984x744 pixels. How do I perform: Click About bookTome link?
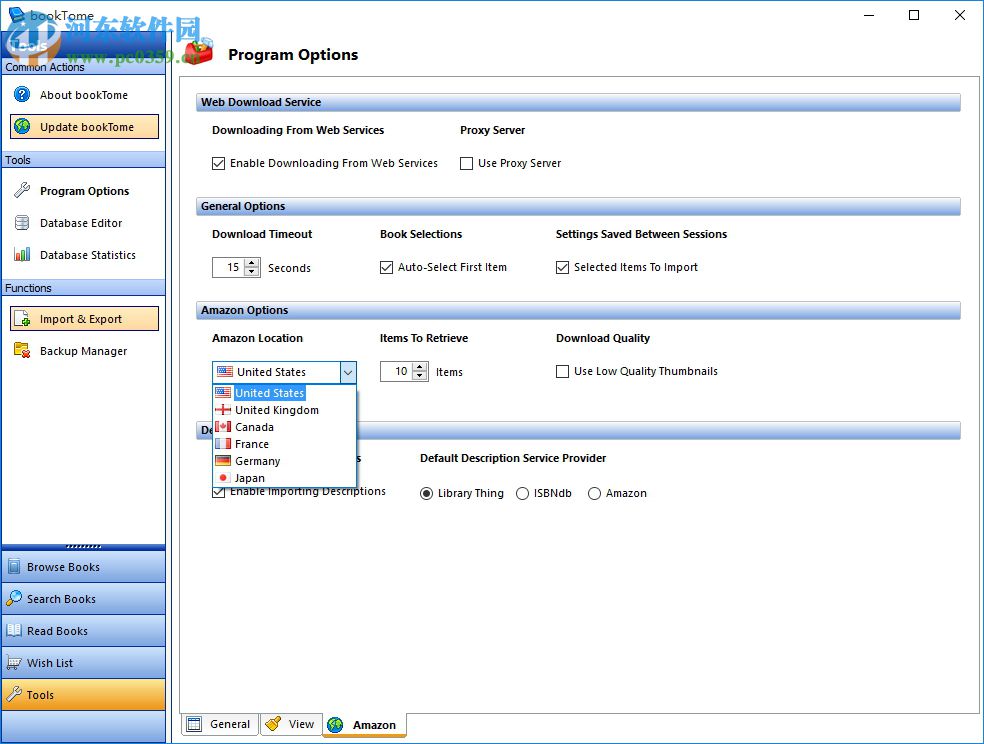click(x=84, y=95)
